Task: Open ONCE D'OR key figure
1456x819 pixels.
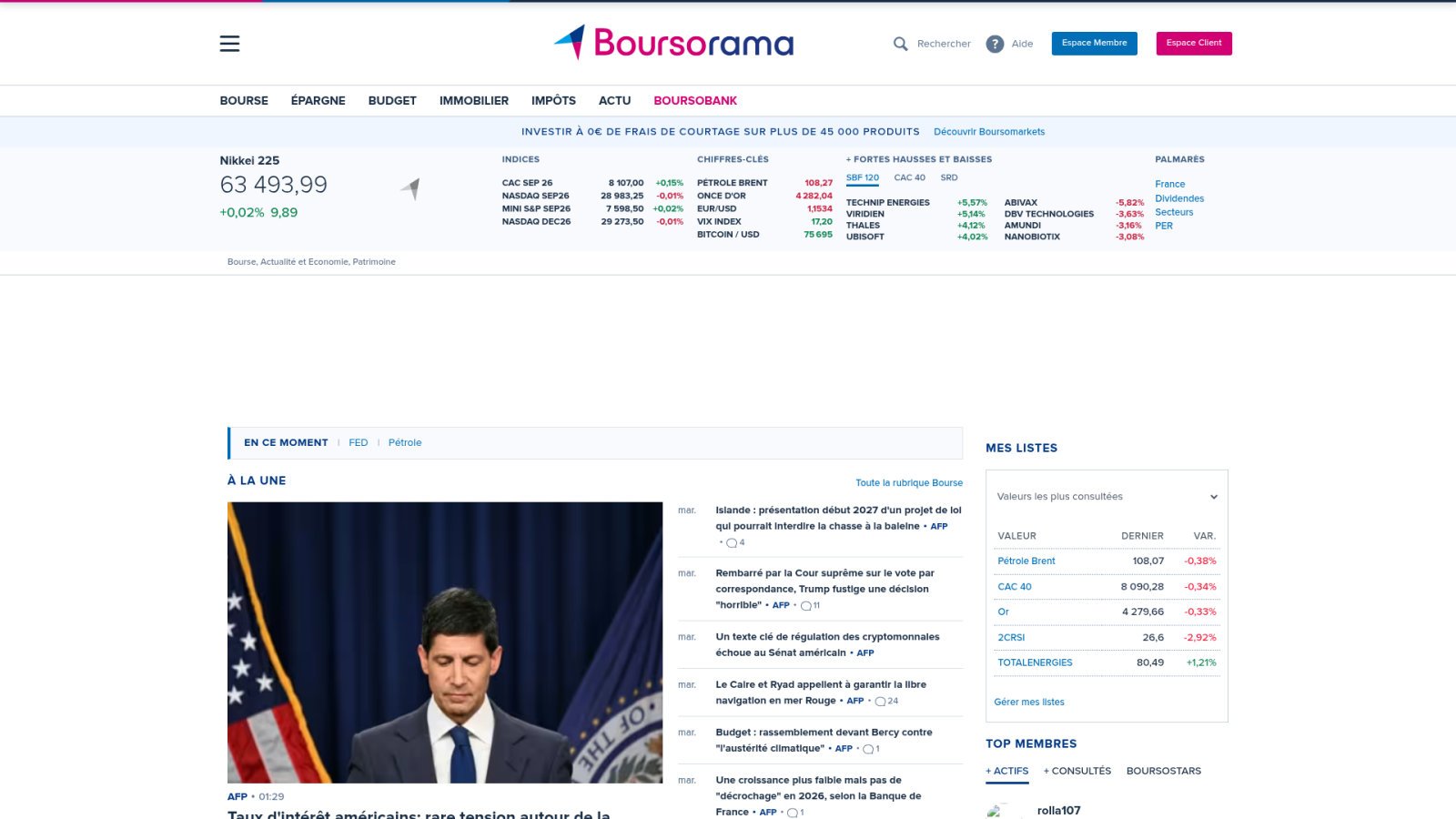Action: (x=722, y=196)
